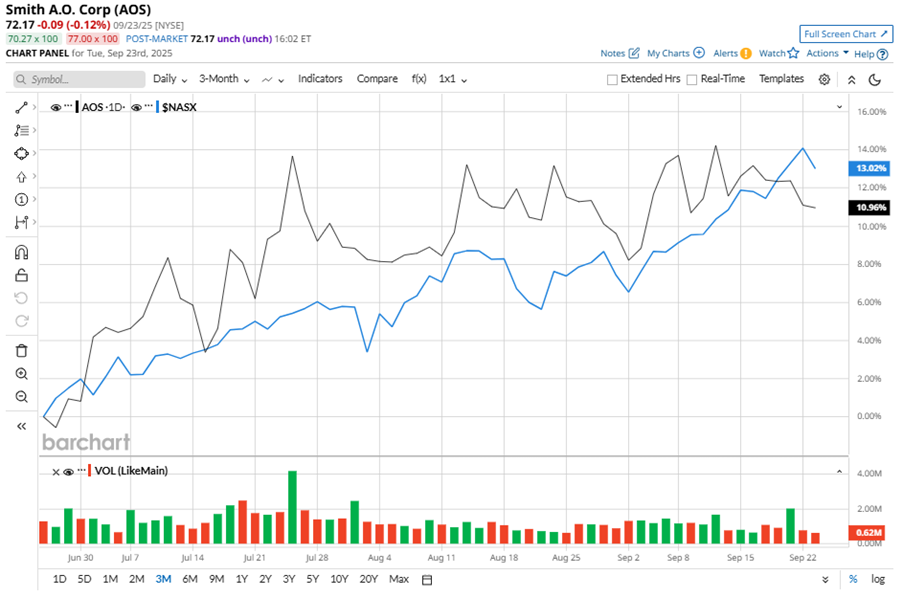This screenshot has height=597, width=903.
Task: Click the $NASX blue color swatch
Action: tap(158, 107)
